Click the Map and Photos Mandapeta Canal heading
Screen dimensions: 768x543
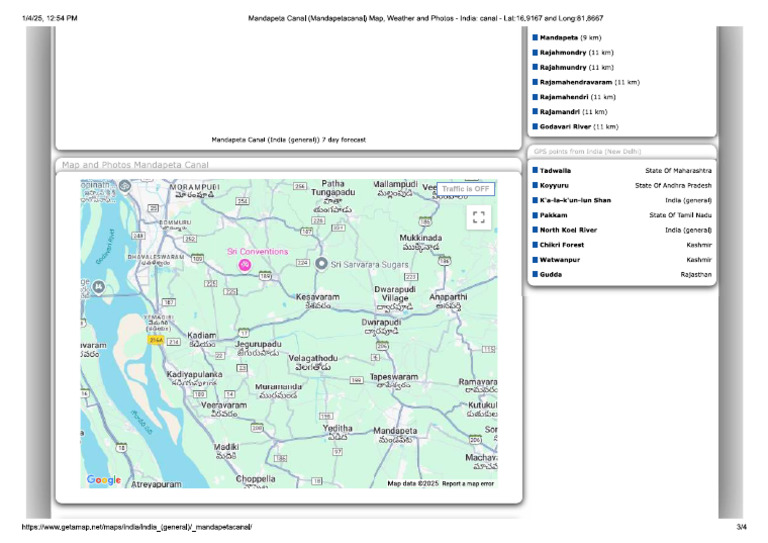click(x=135, y=164)
